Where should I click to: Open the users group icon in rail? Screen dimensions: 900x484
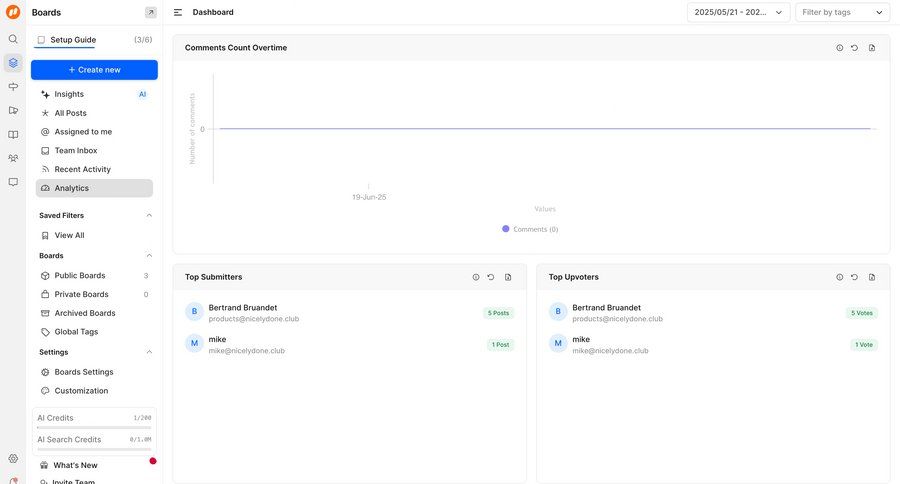click(x=13, y=158)
